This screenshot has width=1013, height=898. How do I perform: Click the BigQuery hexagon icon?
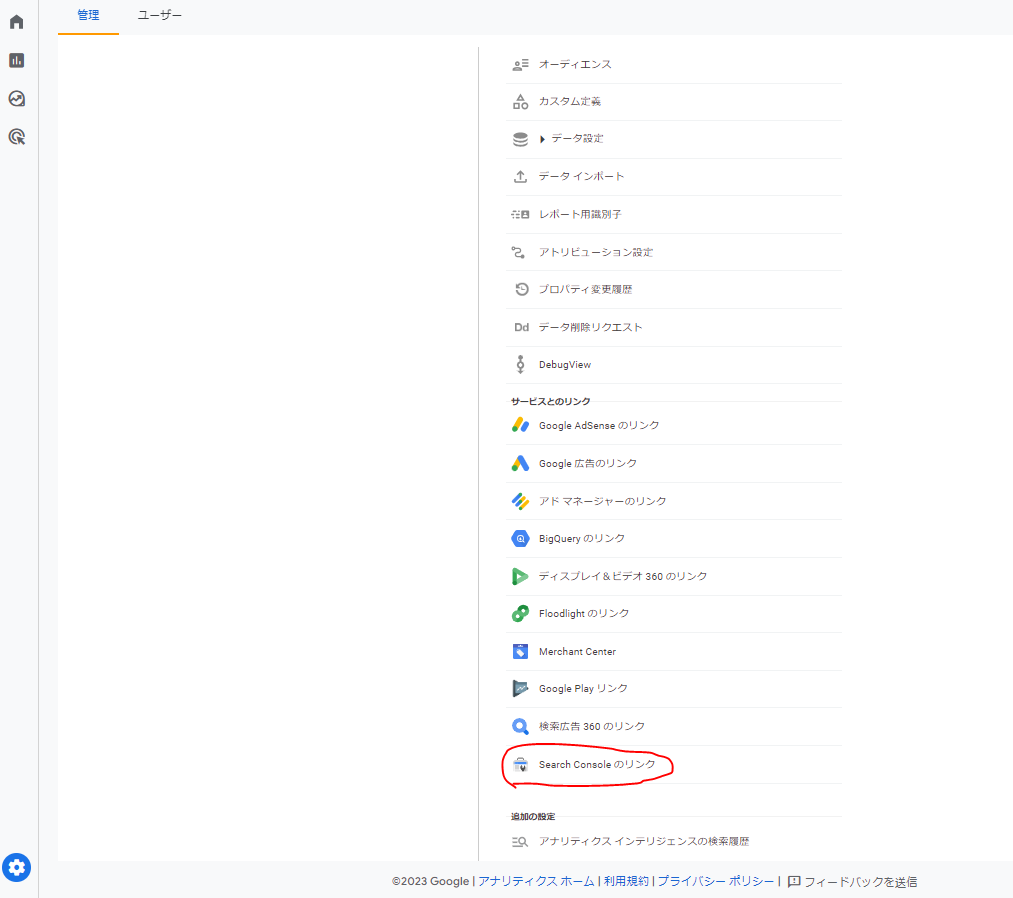[520, 538]
